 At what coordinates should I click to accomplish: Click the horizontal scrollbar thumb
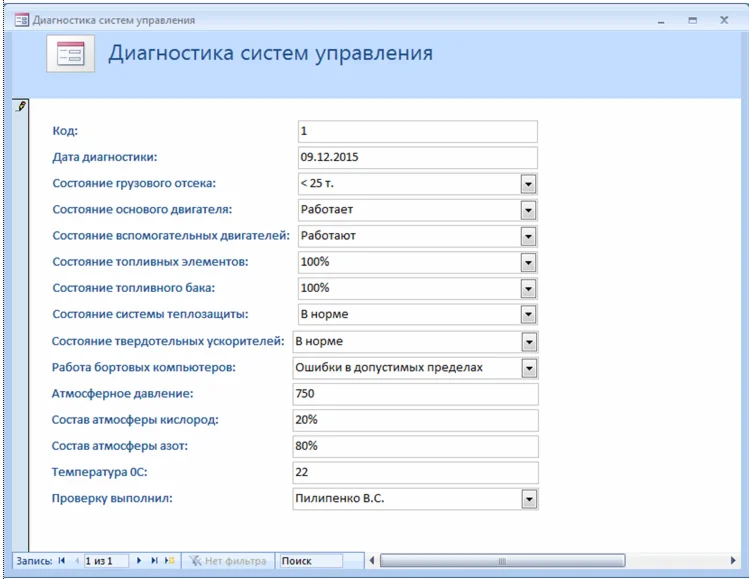(502, 561)
